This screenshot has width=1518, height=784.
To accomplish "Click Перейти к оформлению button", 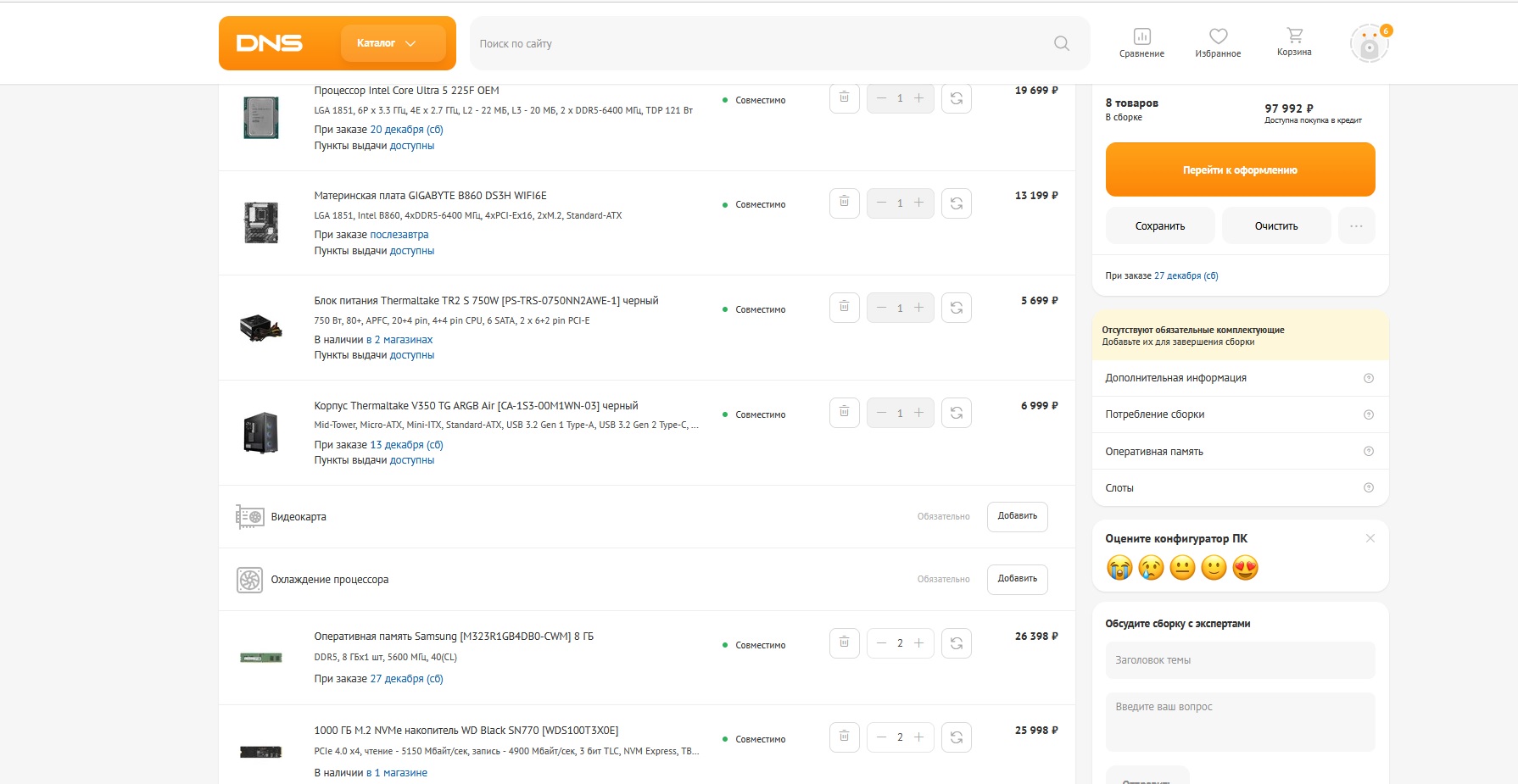I will [x=1240, y=170].
